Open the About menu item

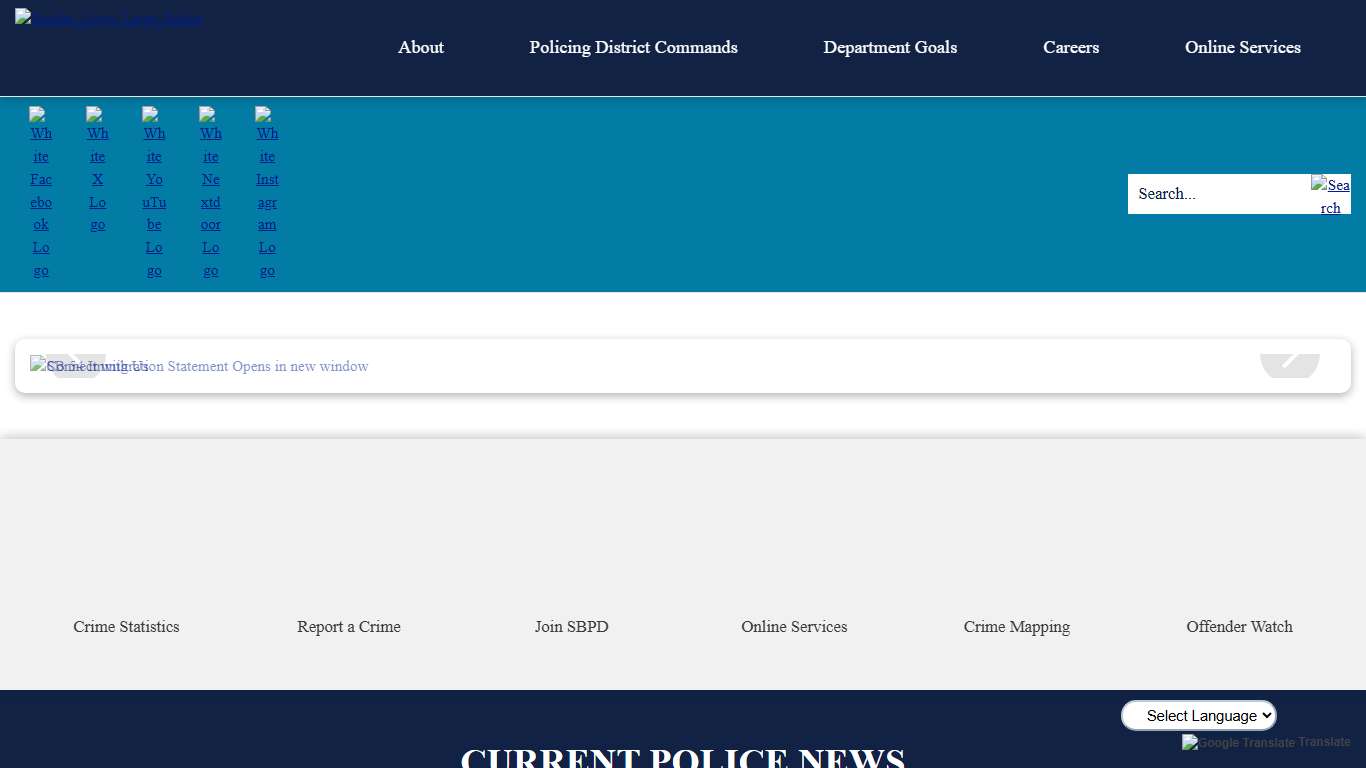point(420,47)
